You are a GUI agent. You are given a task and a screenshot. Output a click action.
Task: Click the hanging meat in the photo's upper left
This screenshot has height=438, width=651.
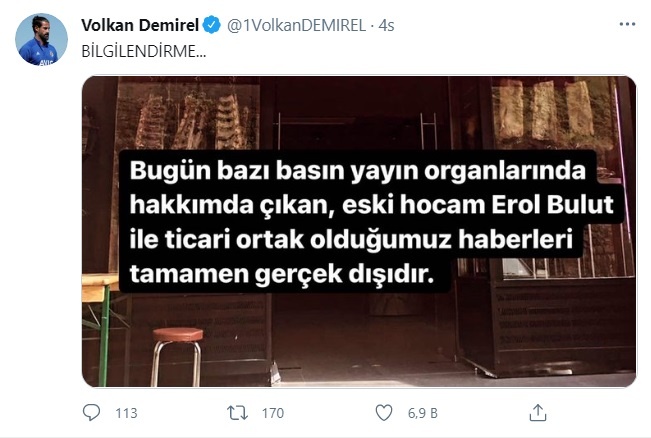191,122
